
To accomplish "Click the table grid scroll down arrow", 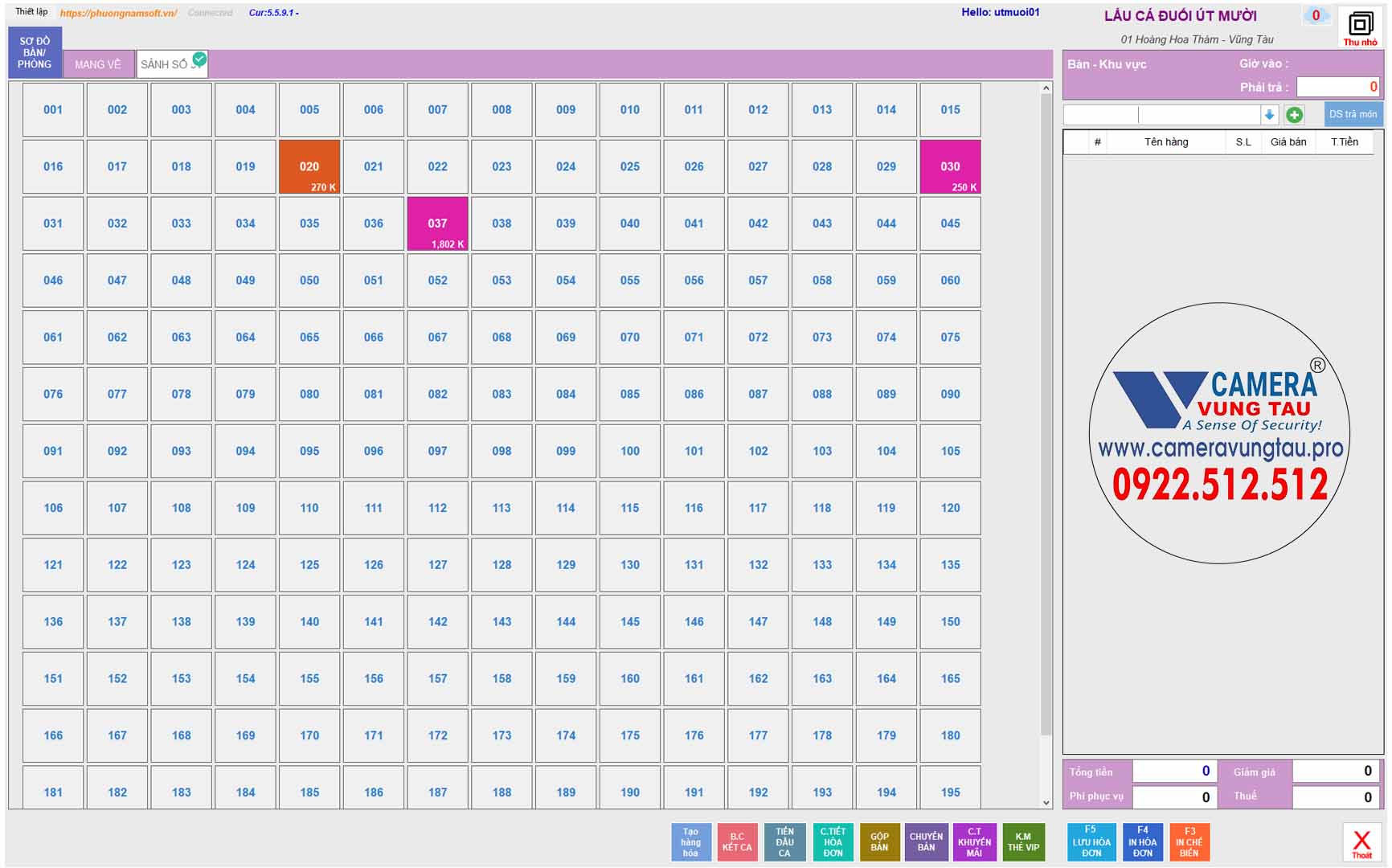I will [1046, 802].
